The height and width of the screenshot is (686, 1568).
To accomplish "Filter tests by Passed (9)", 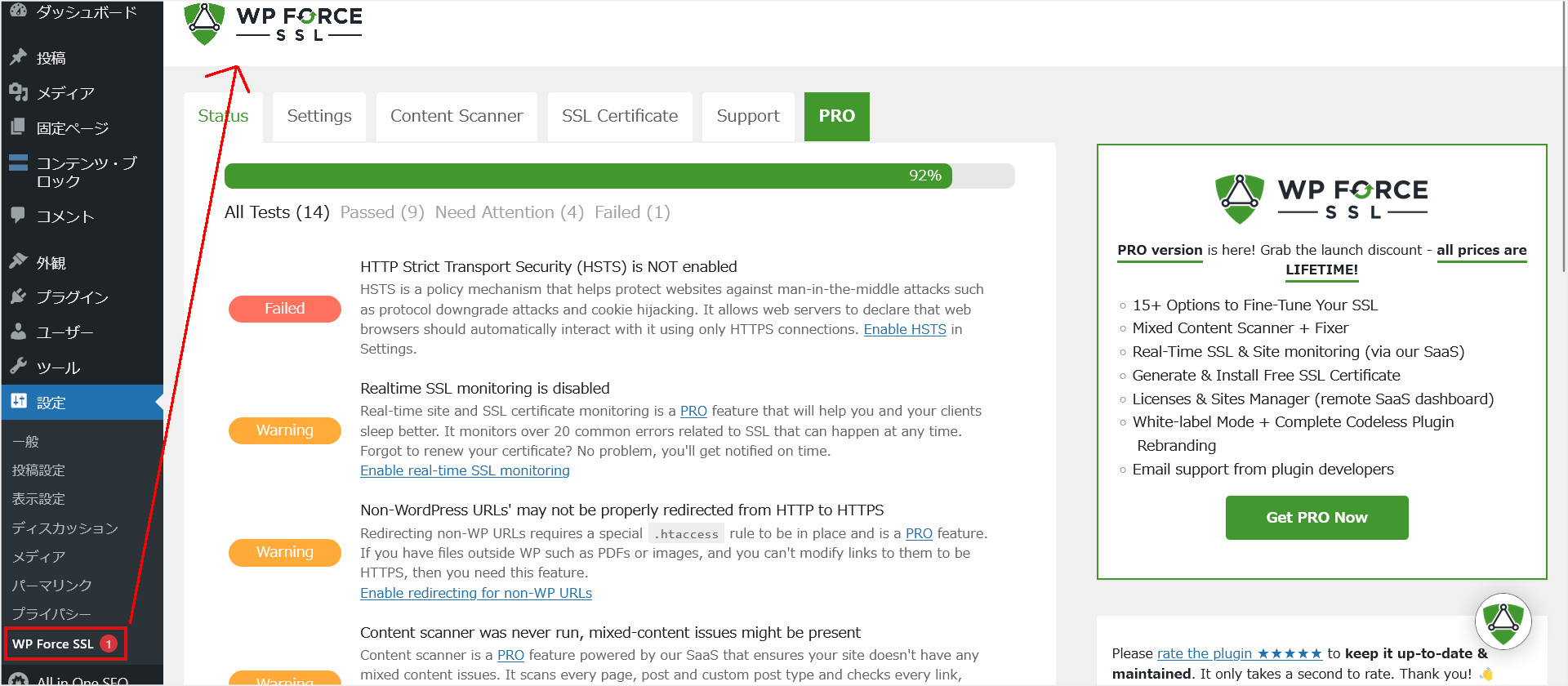I will pos(382,212).
